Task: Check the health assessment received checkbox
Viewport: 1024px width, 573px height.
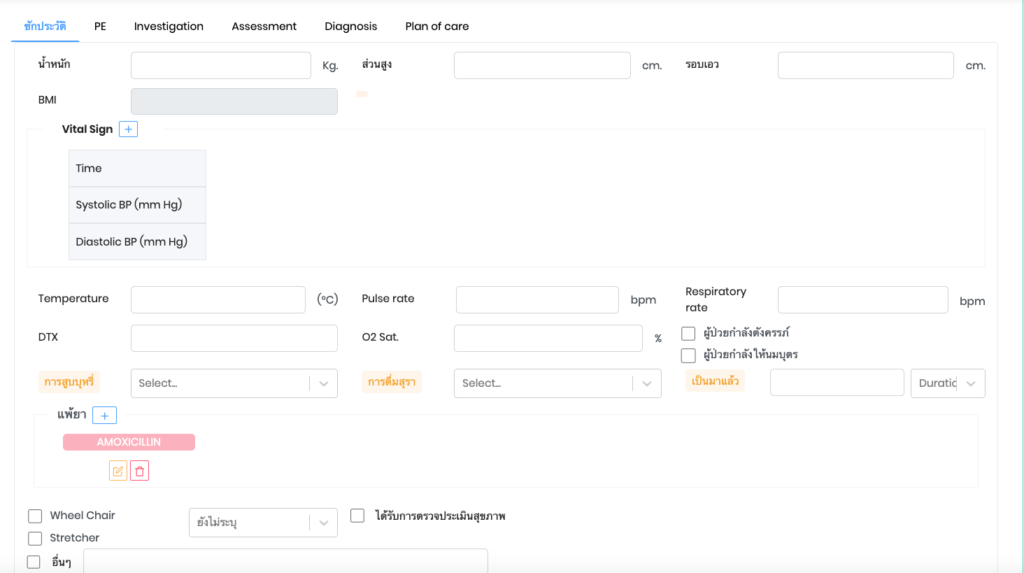Action: point(358,516)
